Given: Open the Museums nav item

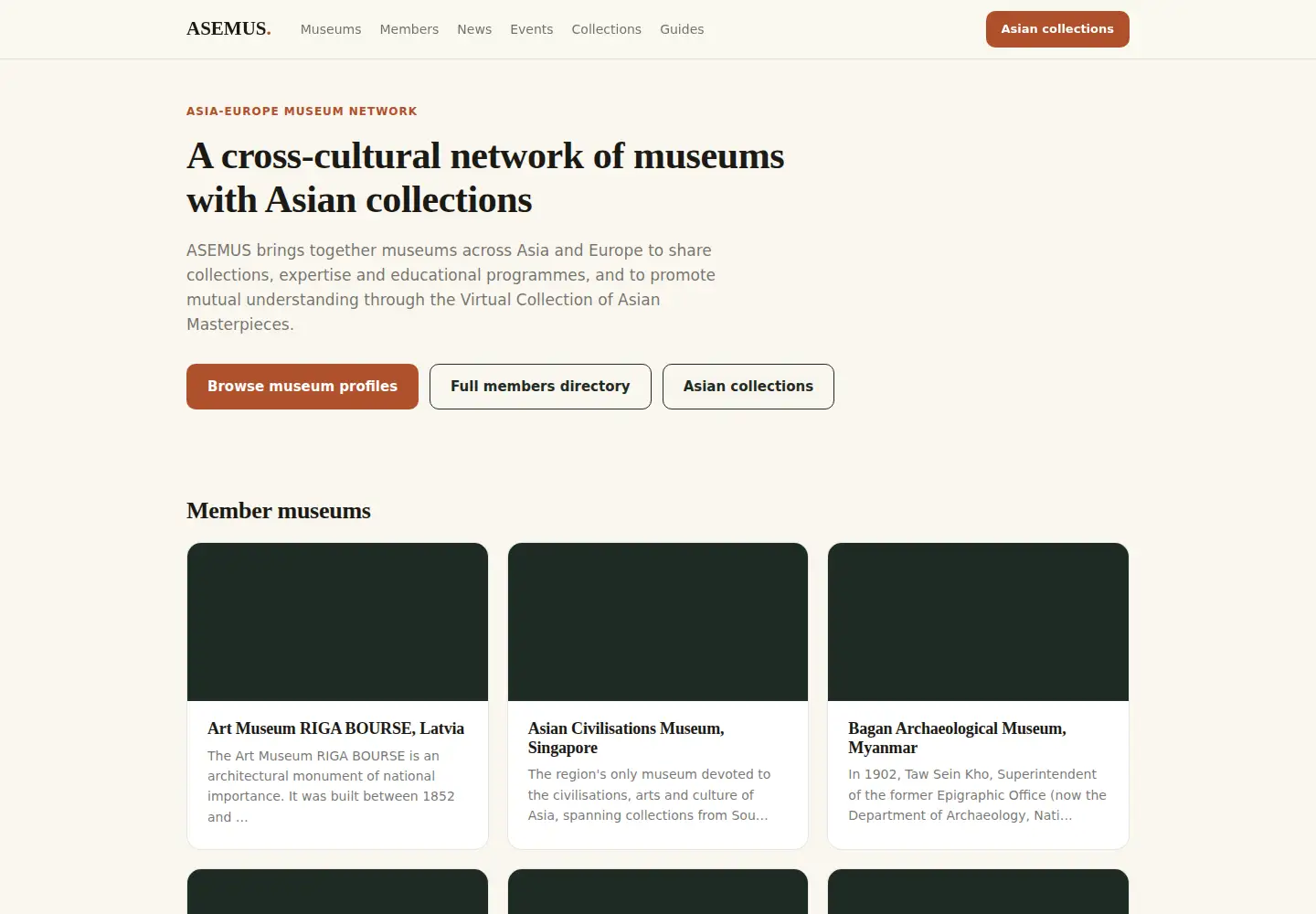Looking at the screenshot, I should tap(331, 29).
